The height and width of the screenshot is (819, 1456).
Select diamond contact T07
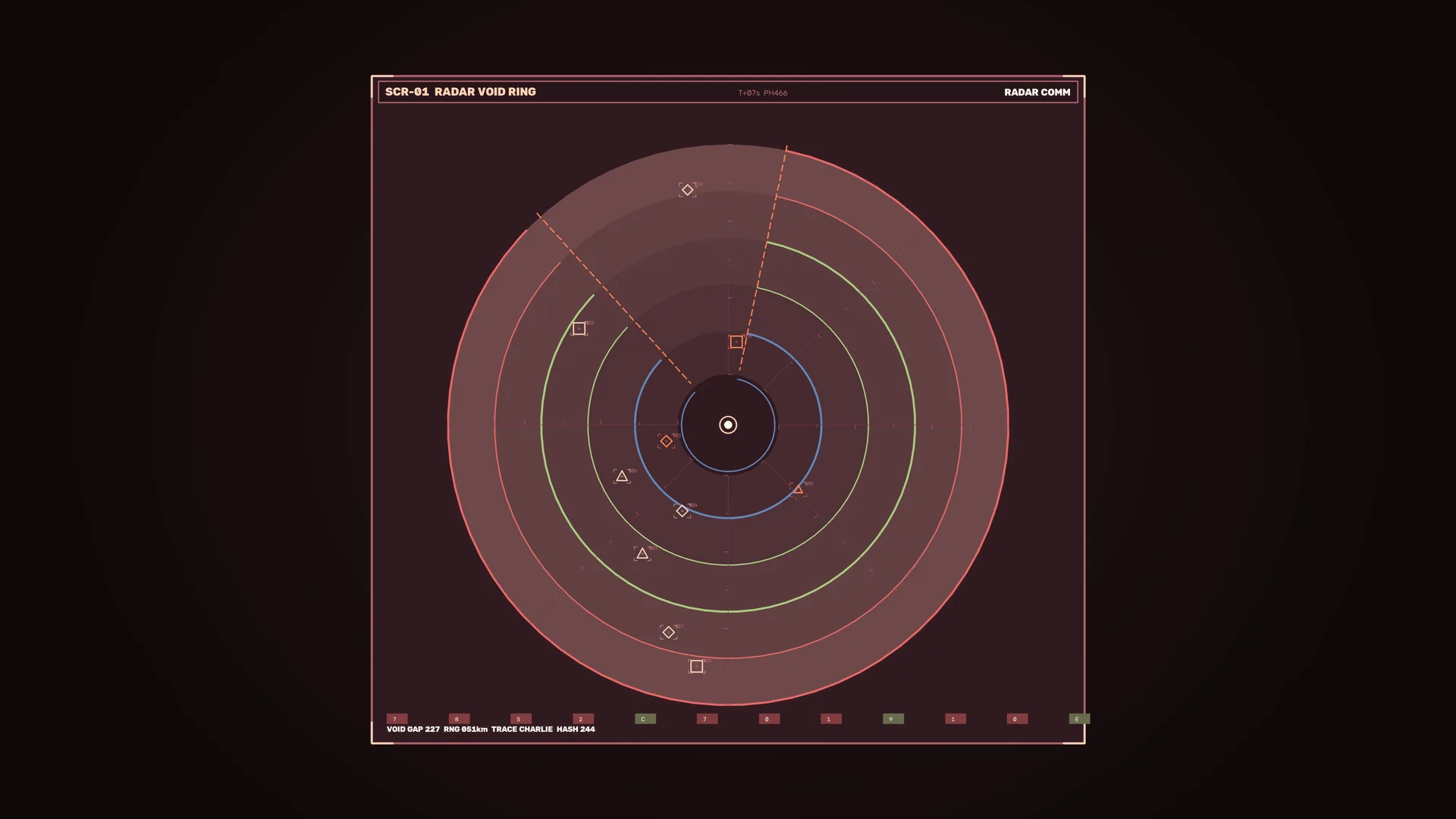pos(668,632)
